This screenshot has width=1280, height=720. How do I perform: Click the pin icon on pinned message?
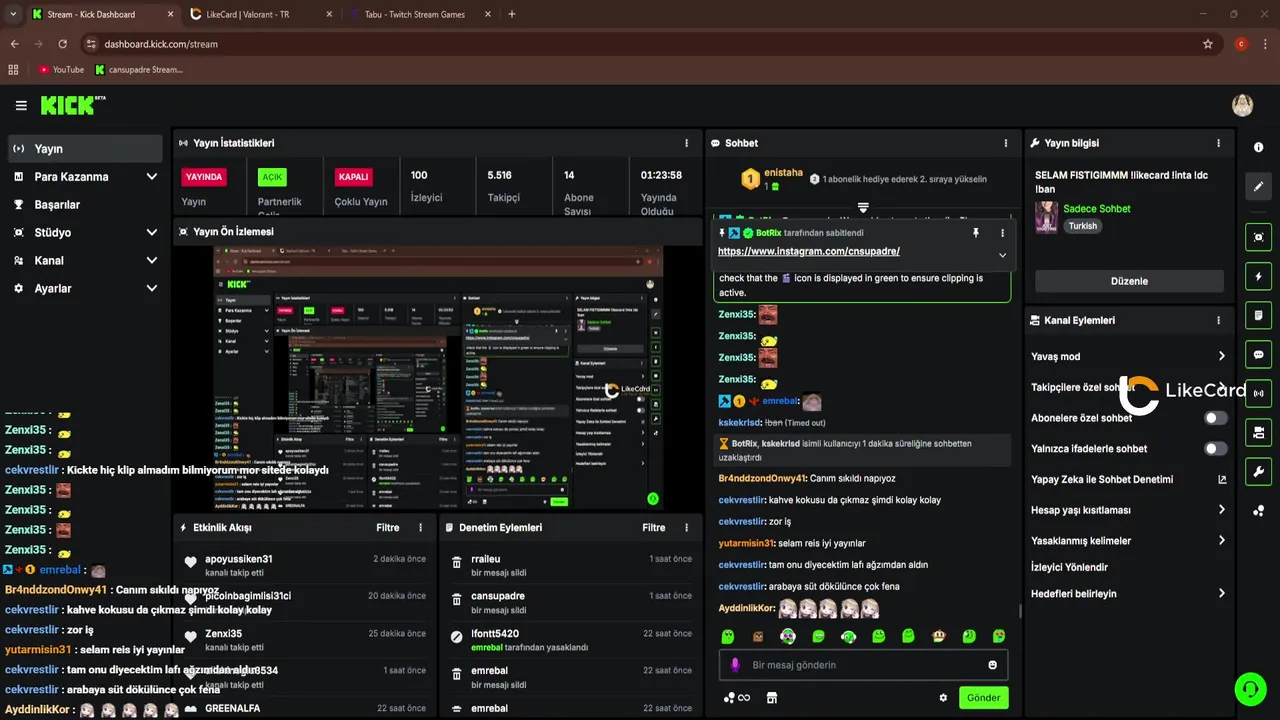[x=976, y=232]
